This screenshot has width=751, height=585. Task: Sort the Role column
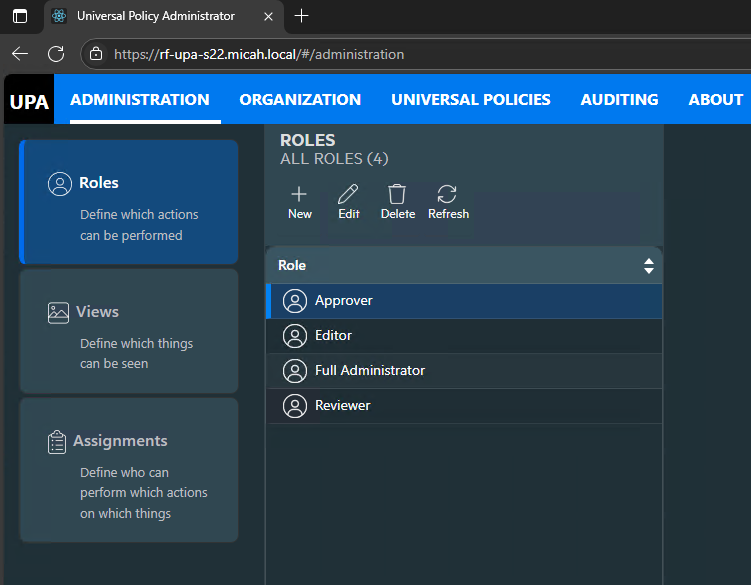click(648, 266)
